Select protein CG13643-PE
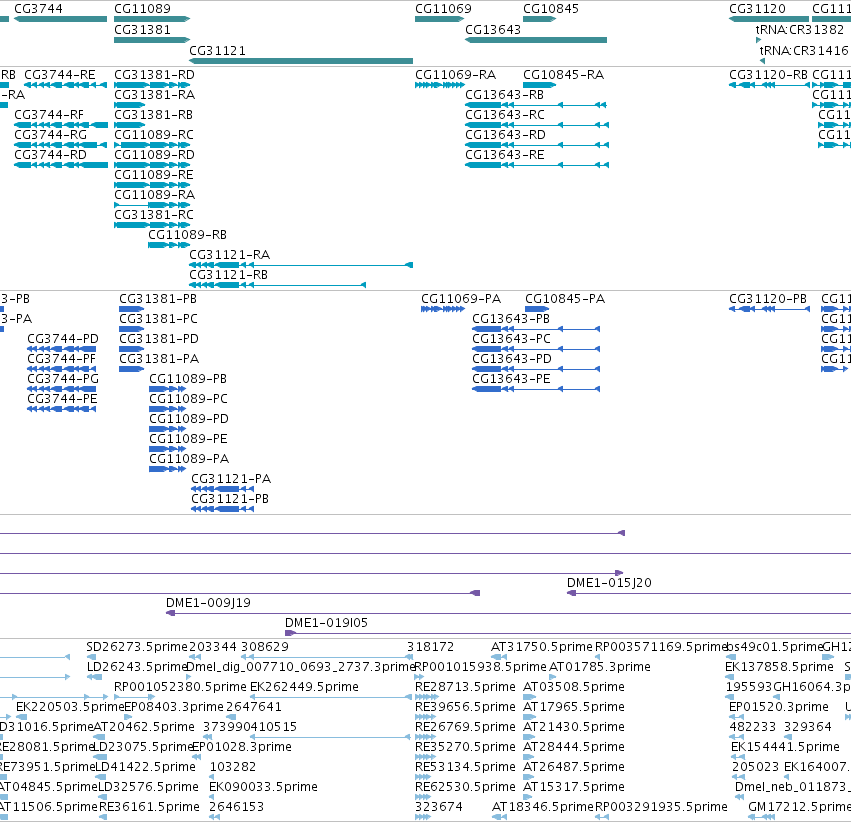This screenshot has height=822, width=851. tap(536, 389)
